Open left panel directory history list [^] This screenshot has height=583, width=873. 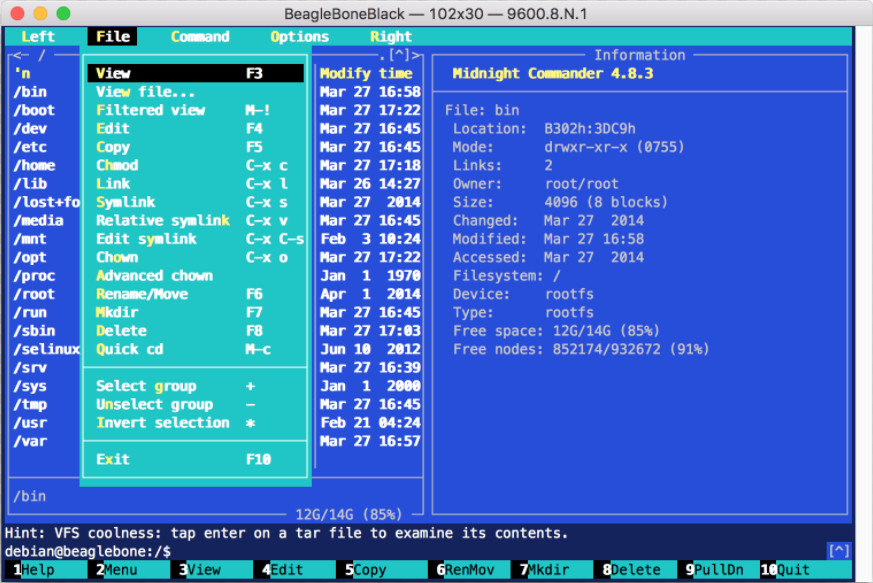click(399, 55)
